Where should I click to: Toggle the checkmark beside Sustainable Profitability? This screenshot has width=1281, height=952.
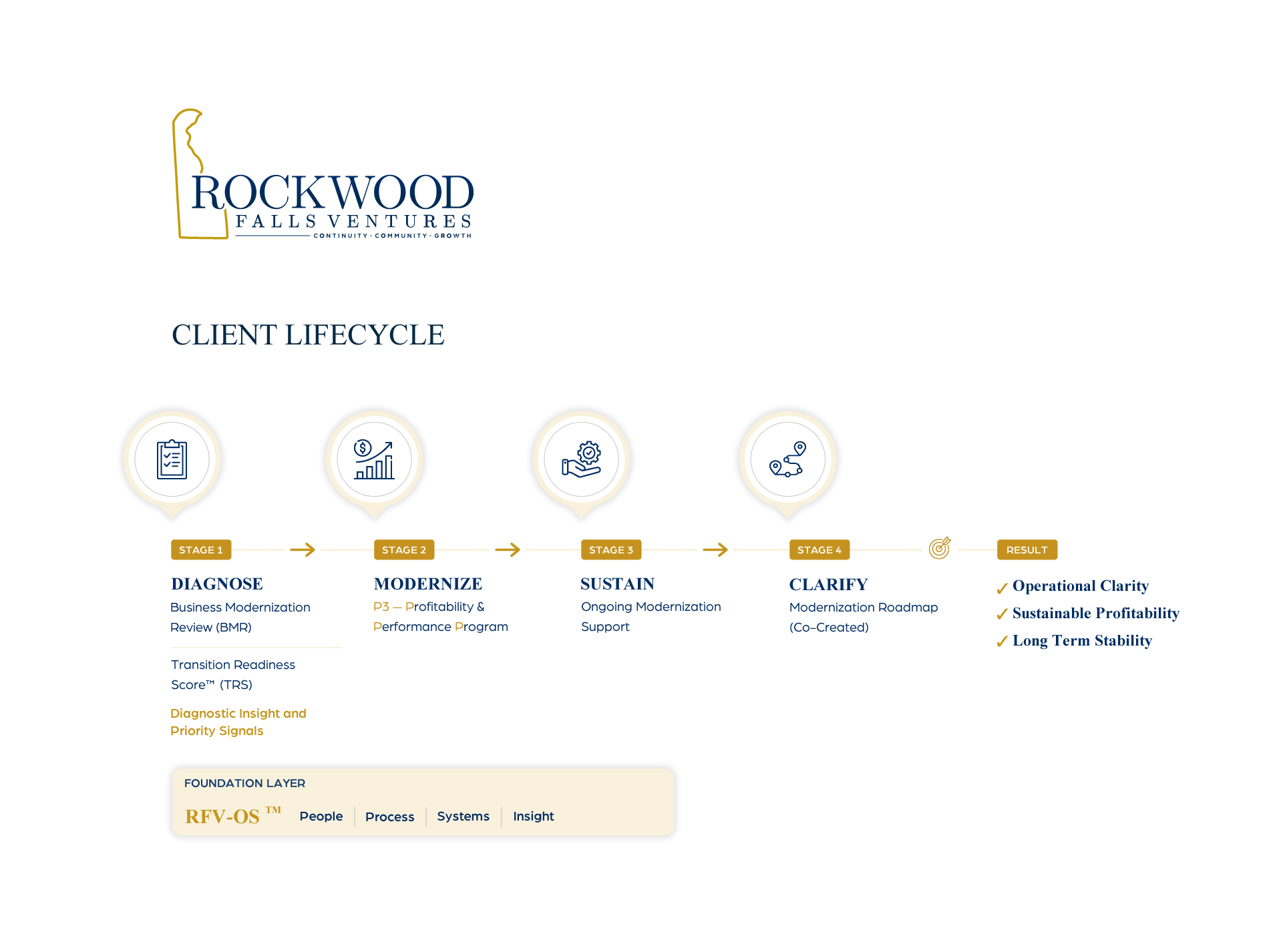(1001, 615)
